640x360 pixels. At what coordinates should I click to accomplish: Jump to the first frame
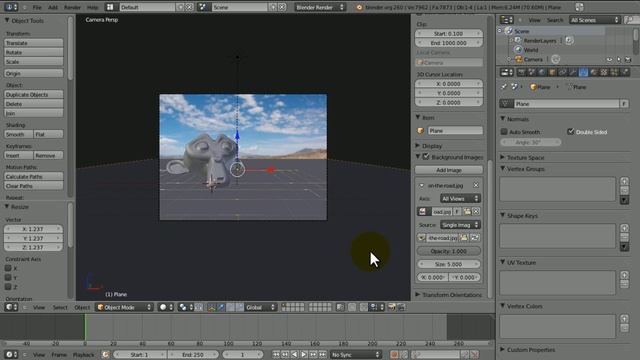276,355
